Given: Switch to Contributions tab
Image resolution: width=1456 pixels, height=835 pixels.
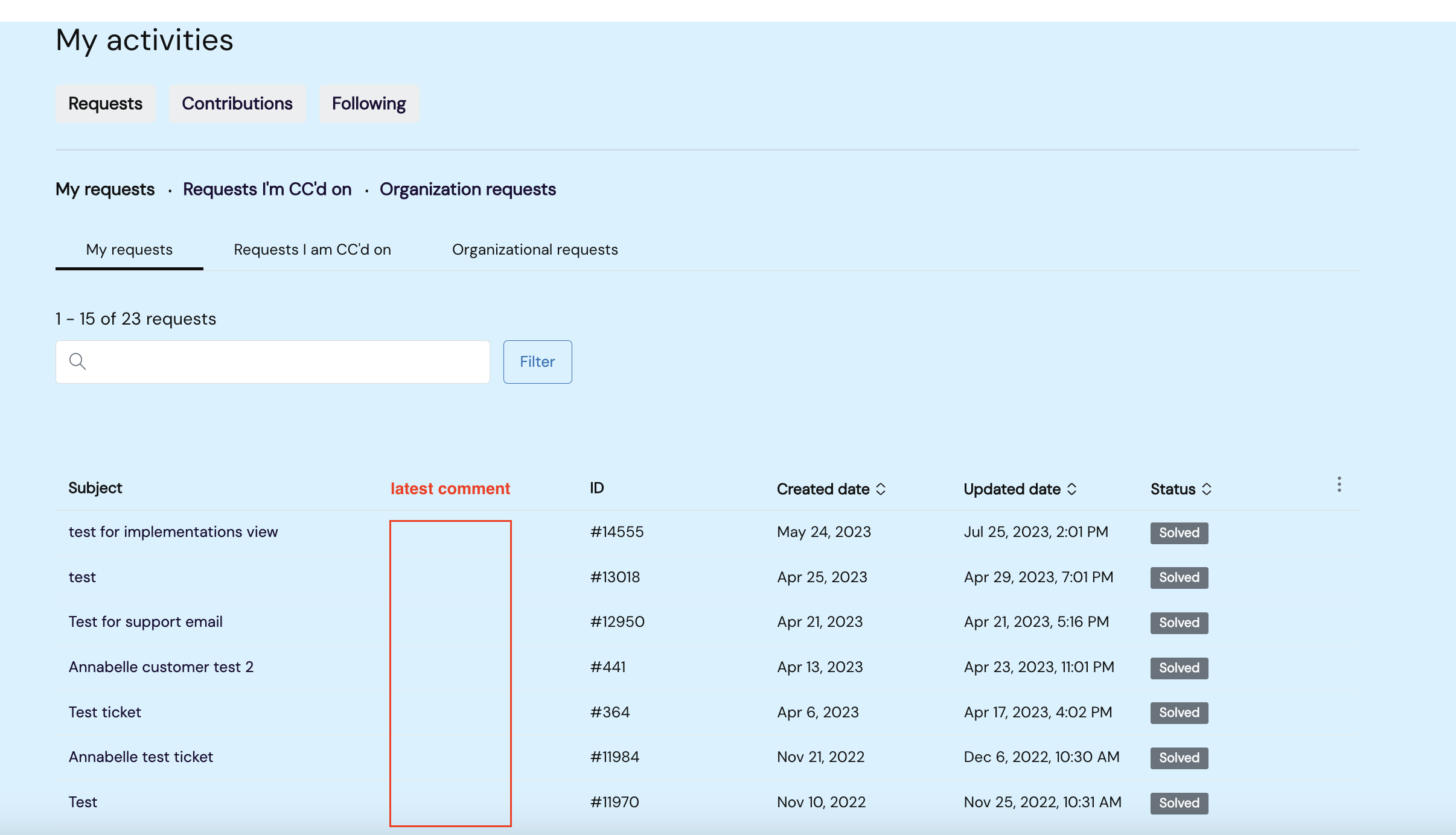Looking at the screenshot, I should coord(237,104).
